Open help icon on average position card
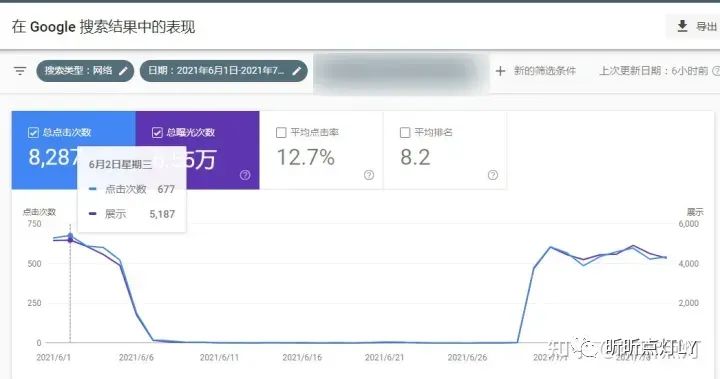Viewport: 720px width, 379px height. [x=493, y=175]
